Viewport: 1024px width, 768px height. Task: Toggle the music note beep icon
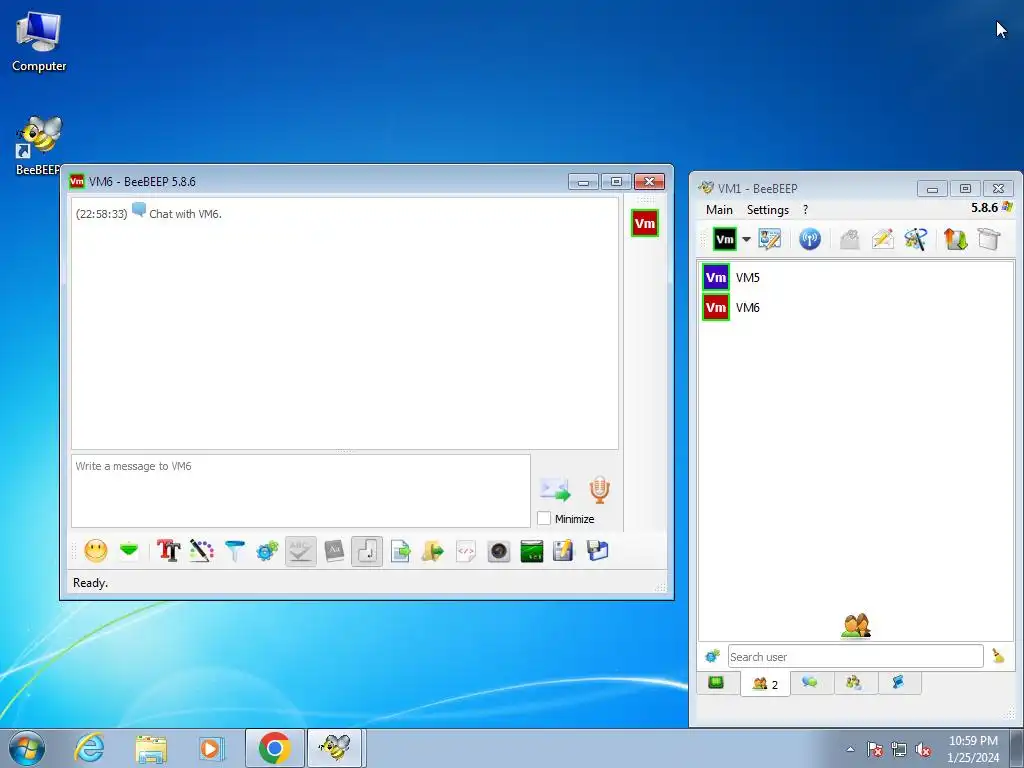click(367, 551)
